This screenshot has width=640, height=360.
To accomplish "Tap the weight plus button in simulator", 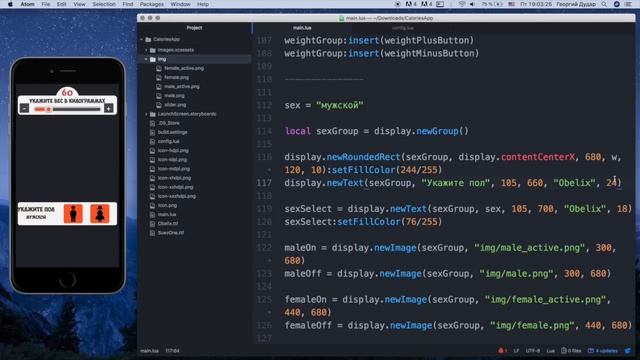I will (x=109, y=109).
